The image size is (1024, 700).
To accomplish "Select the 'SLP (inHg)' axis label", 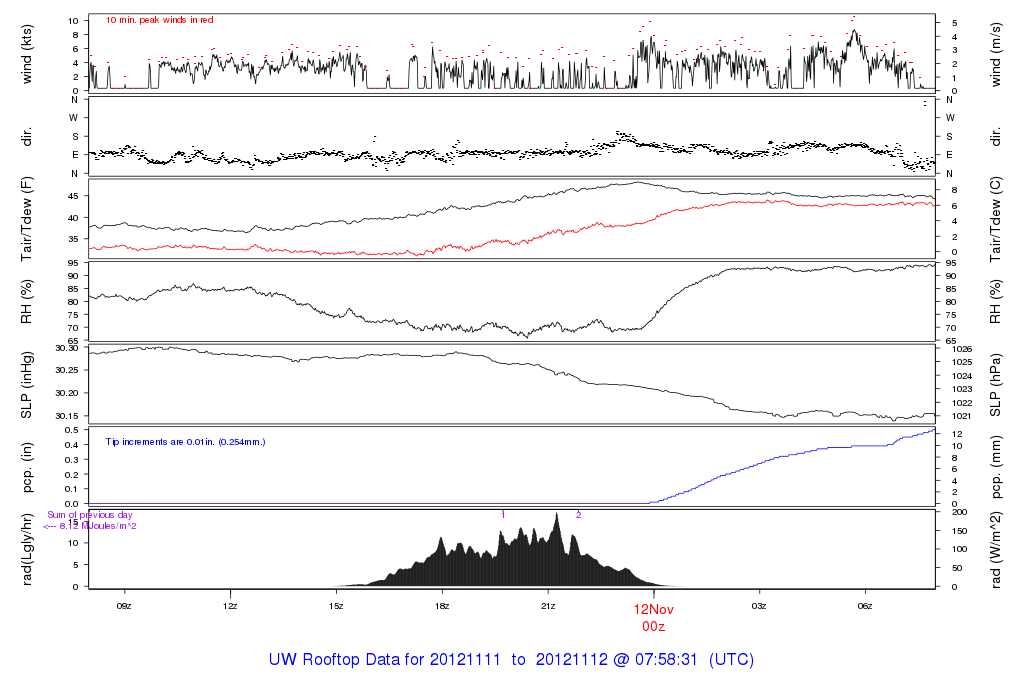I will coord(27,385).
